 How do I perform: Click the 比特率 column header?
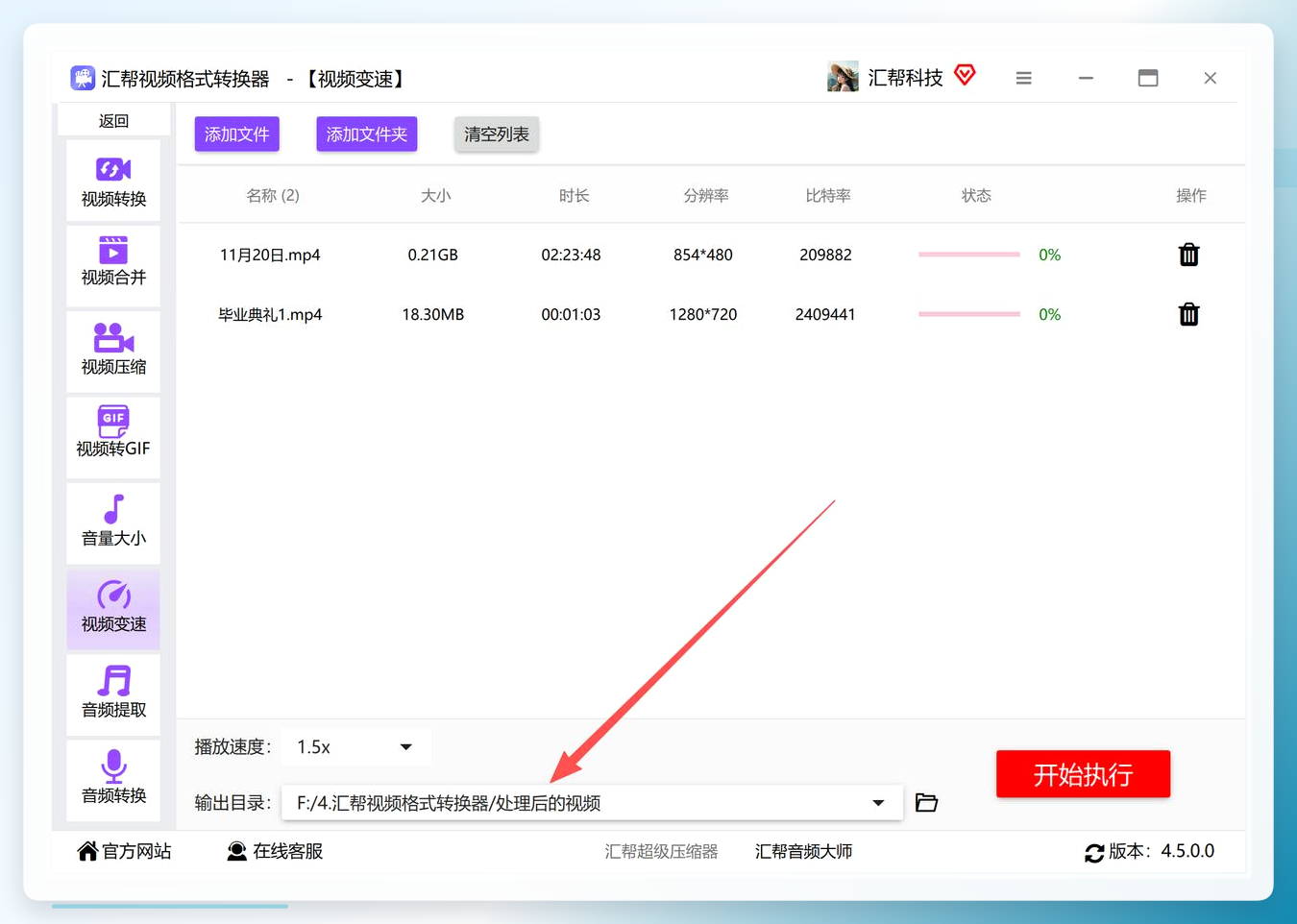pyautogui.click(x=828, y=195)
